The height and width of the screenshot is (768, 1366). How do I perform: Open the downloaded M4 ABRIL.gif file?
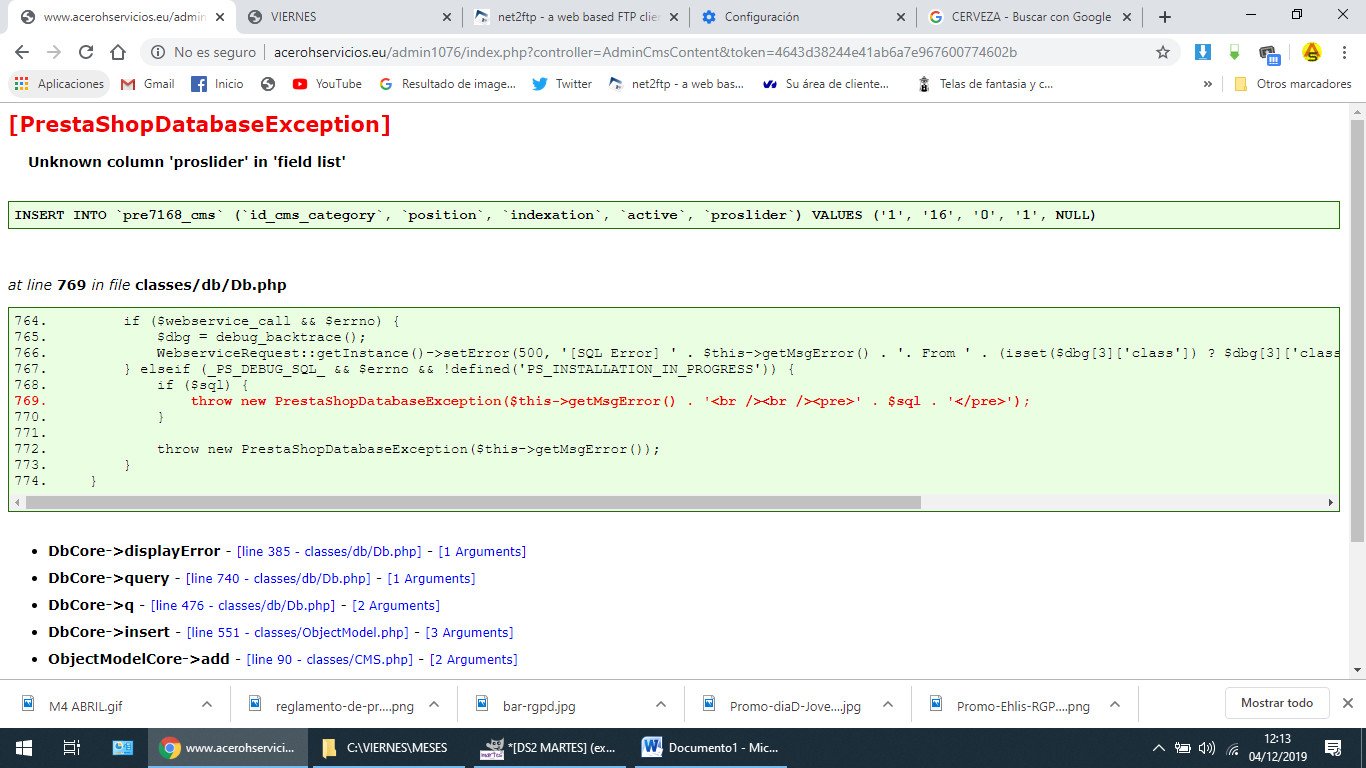coord(85,705)
